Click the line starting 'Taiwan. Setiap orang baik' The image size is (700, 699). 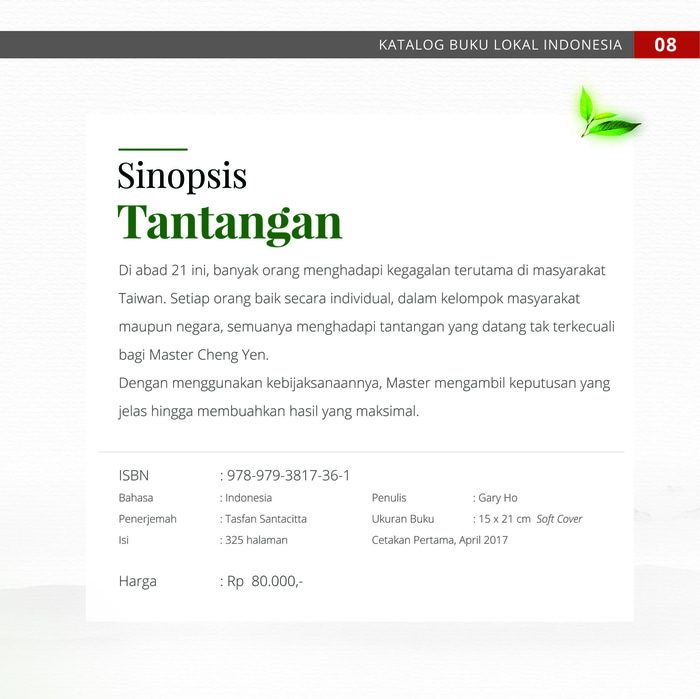[x=349, y=299]
